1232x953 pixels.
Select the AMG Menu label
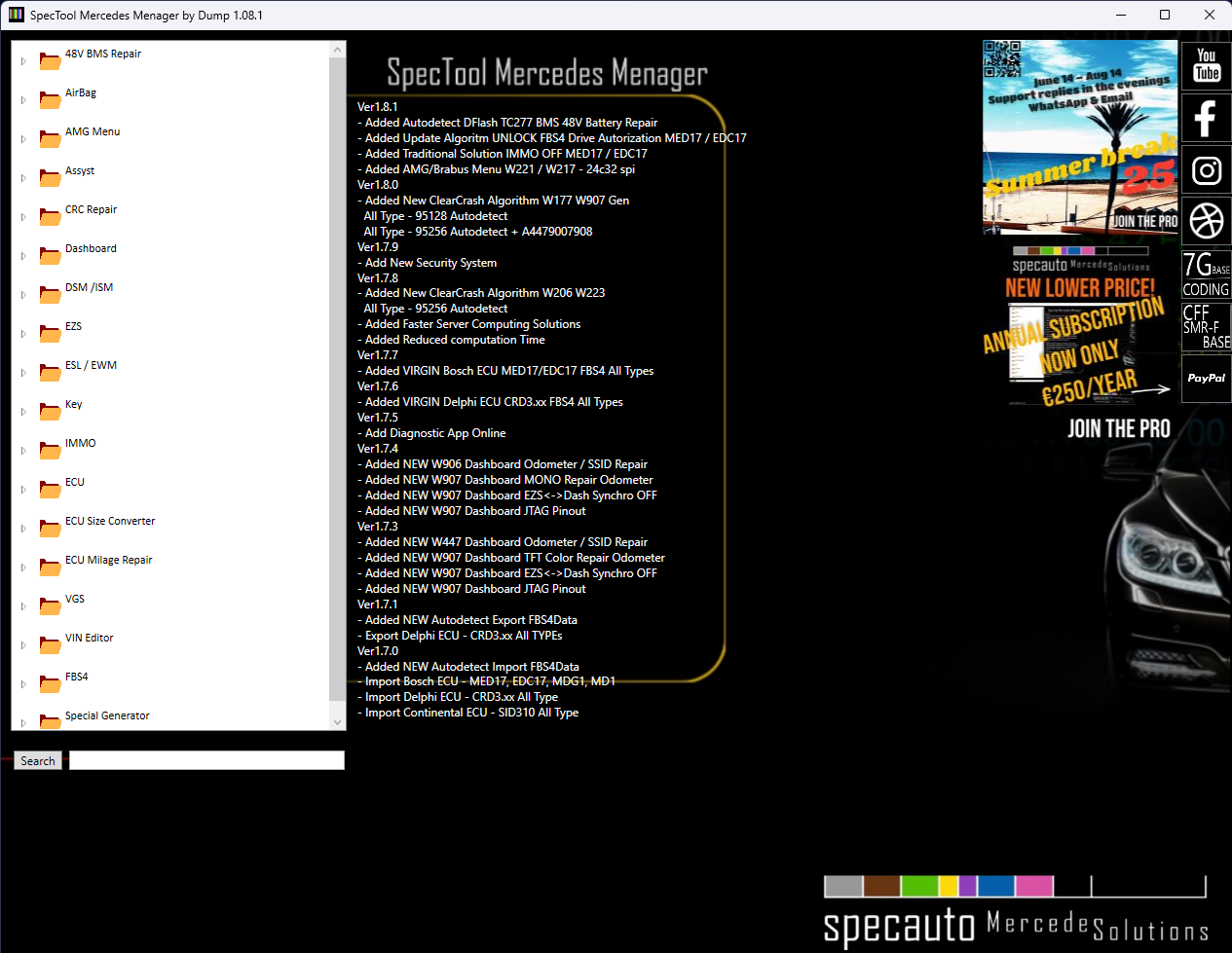[93, 131]
